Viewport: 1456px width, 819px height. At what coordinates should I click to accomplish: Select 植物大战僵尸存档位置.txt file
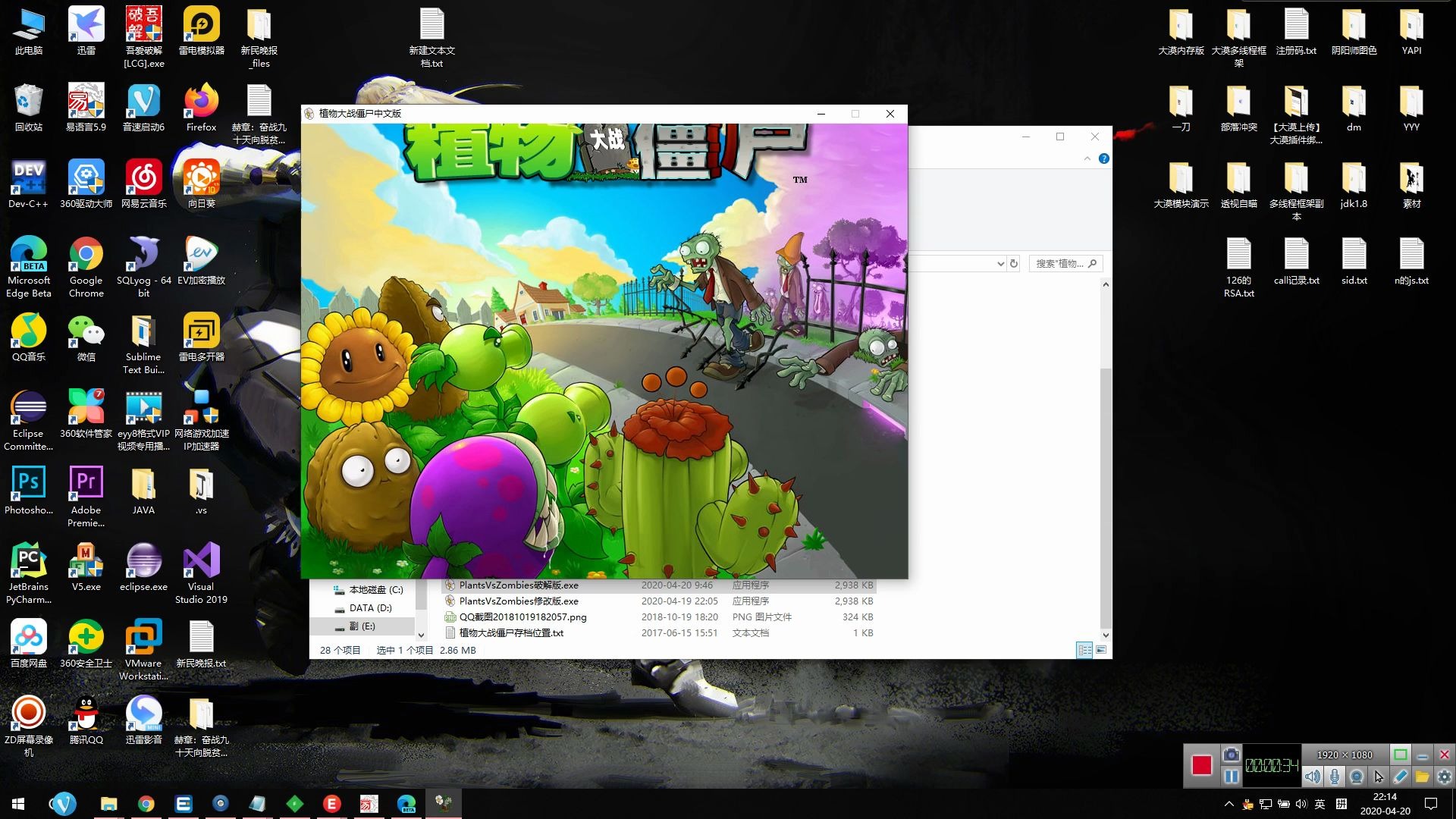(x=658, y=632)
